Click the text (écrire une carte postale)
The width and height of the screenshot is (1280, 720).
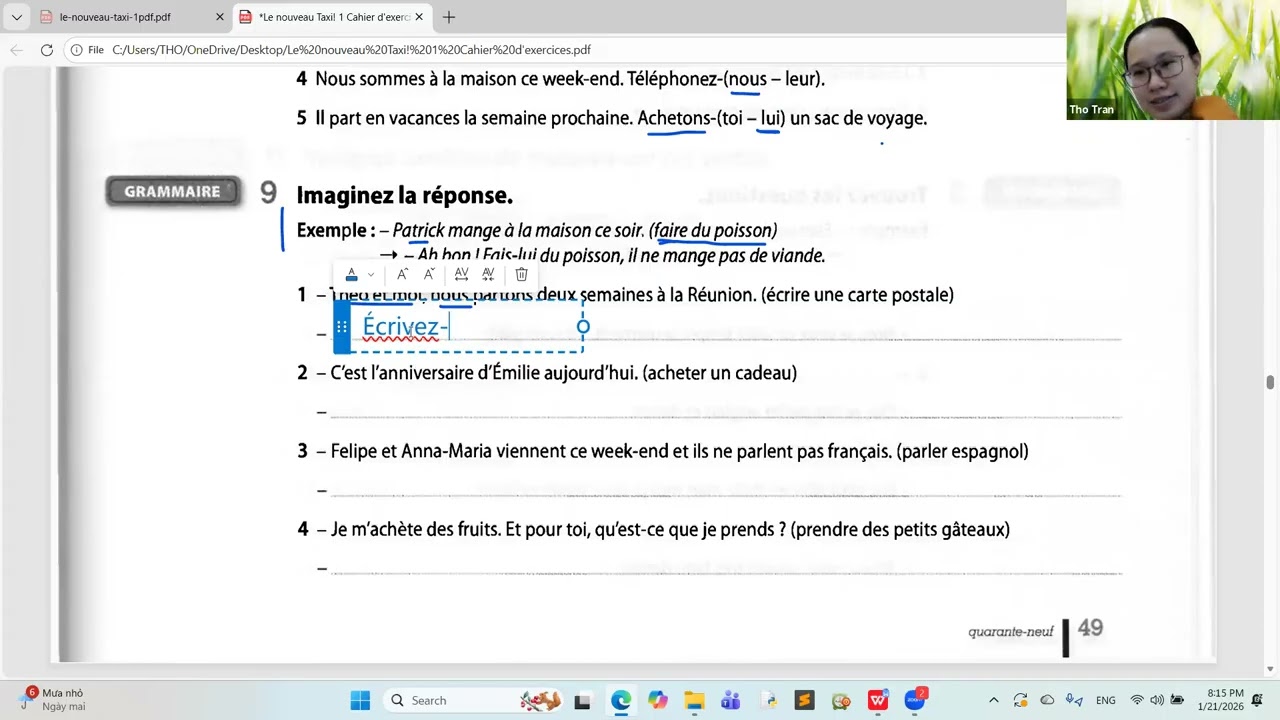[x=857, y=295]
